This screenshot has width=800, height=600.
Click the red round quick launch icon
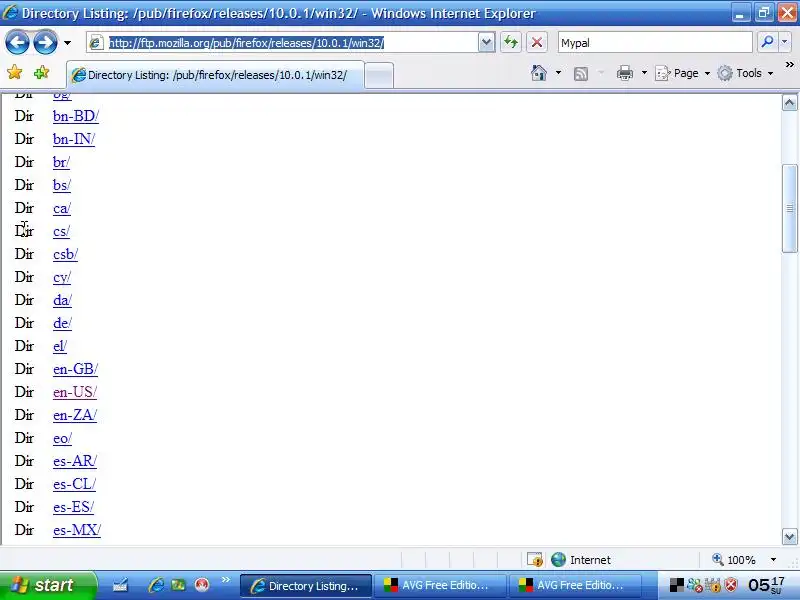[x=202, y=585]
